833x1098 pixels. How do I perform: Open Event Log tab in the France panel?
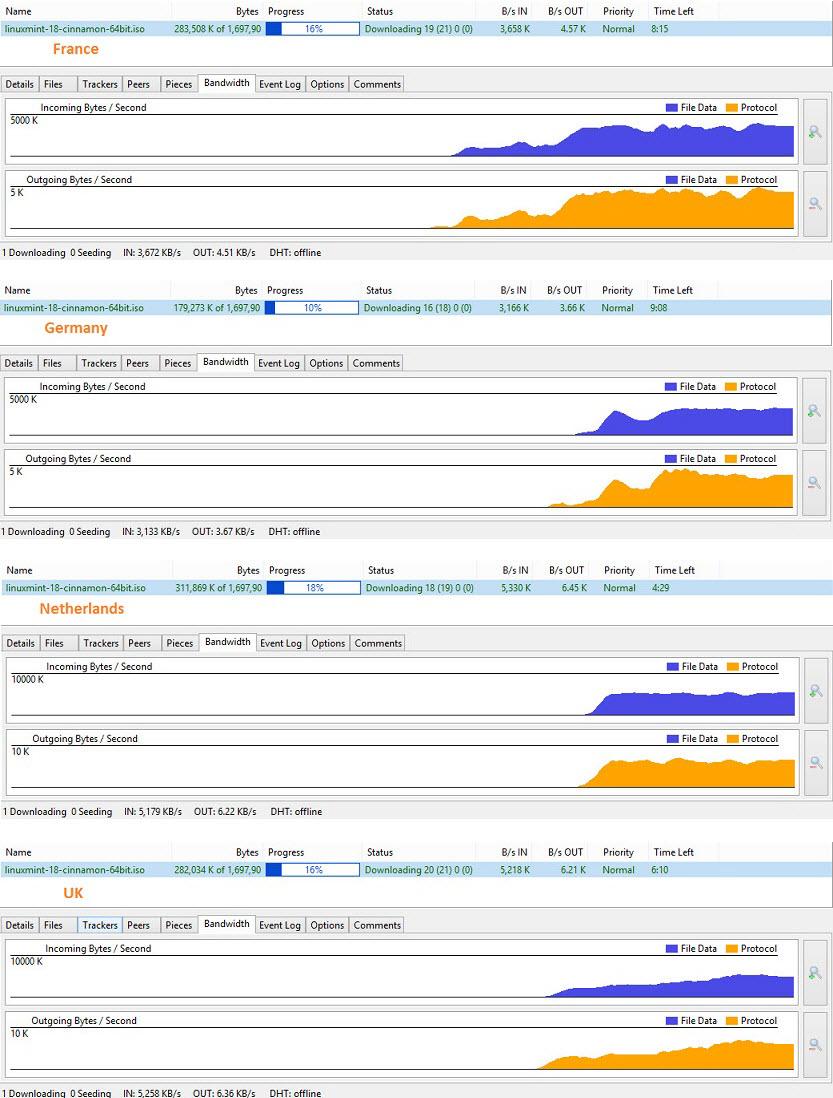tap(280, 84)
